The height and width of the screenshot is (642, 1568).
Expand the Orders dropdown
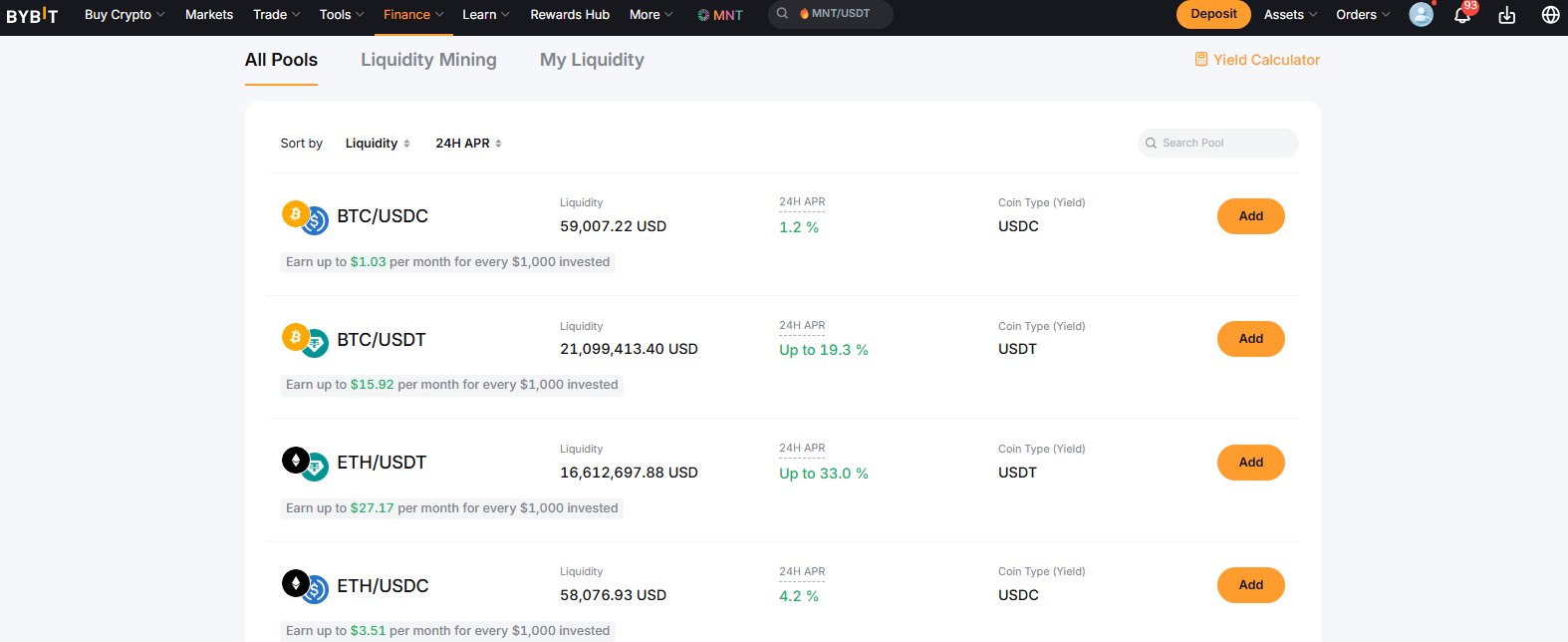coord(1363,15)
